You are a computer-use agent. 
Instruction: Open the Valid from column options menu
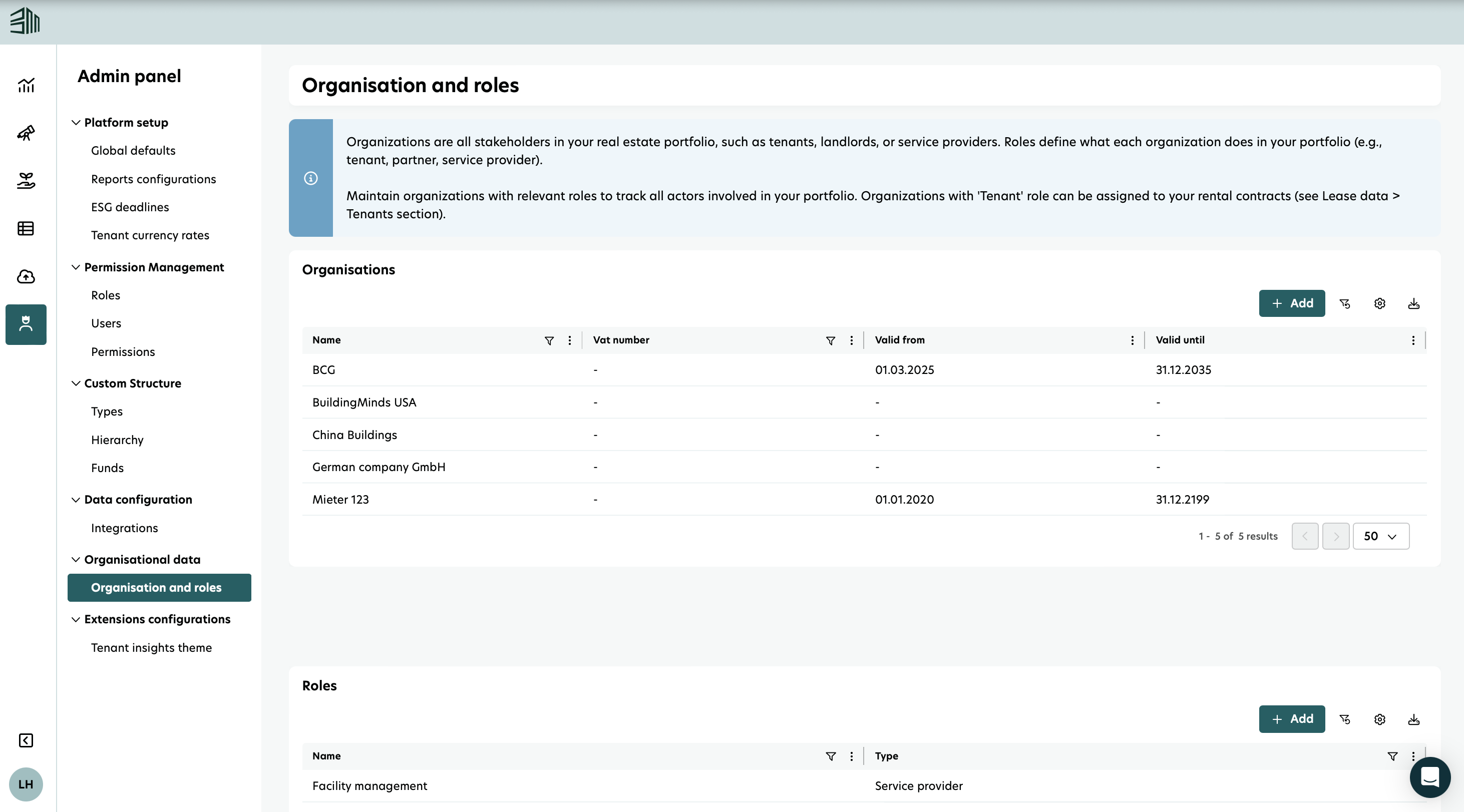[x=1132, y=340]
